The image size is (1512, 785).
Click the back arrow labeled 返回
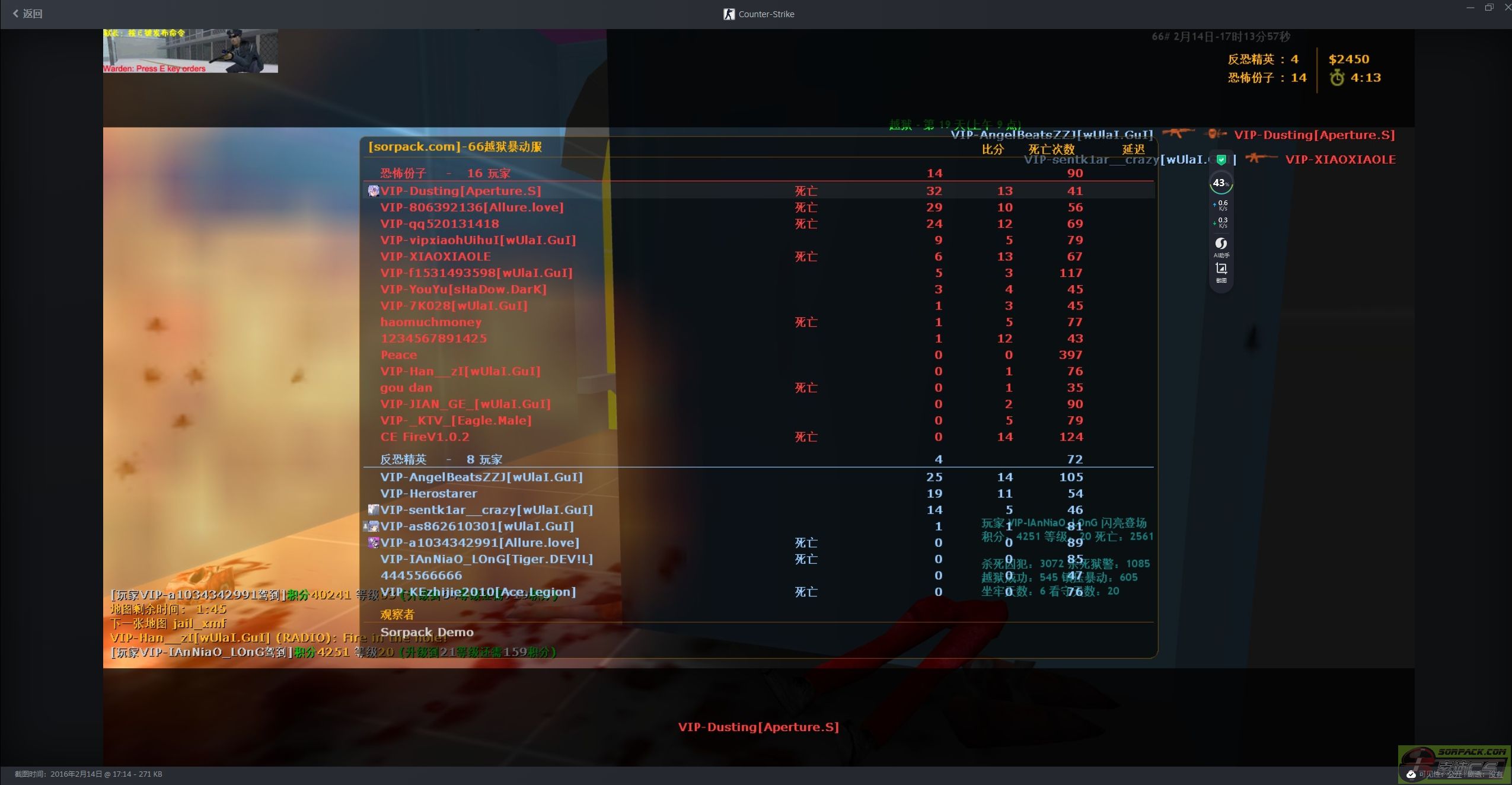[x=27, y=14]
